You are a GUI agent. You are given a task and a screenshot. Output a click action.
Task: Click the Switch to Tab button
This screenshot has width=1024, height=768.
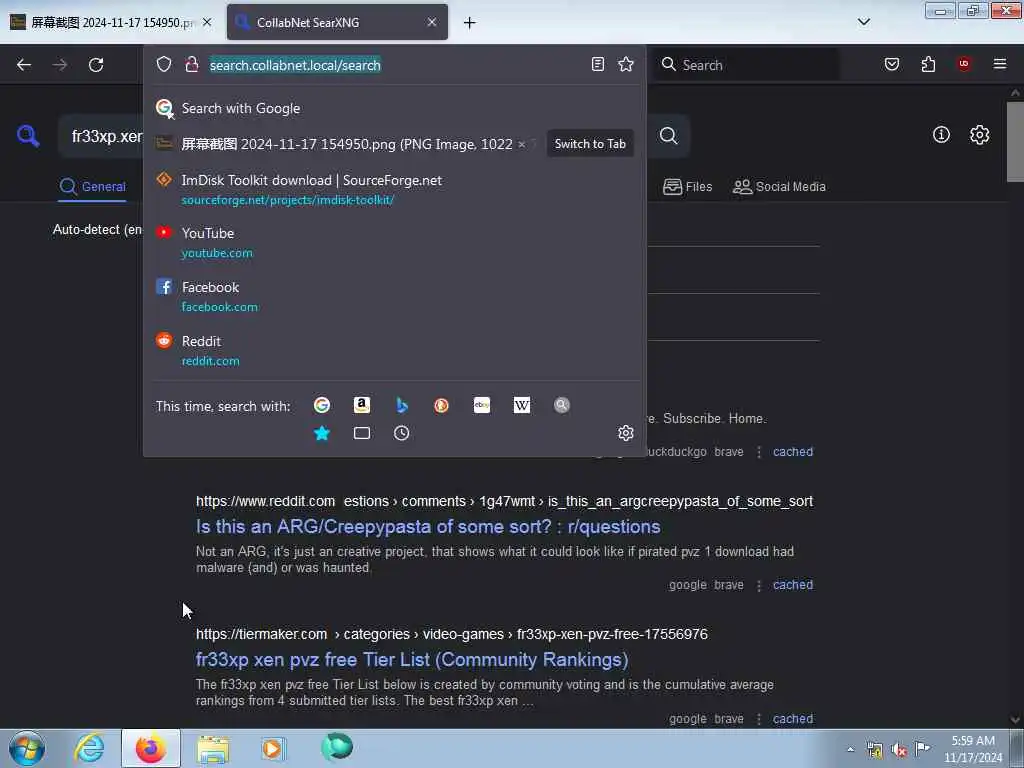click(x=590, y=144)
